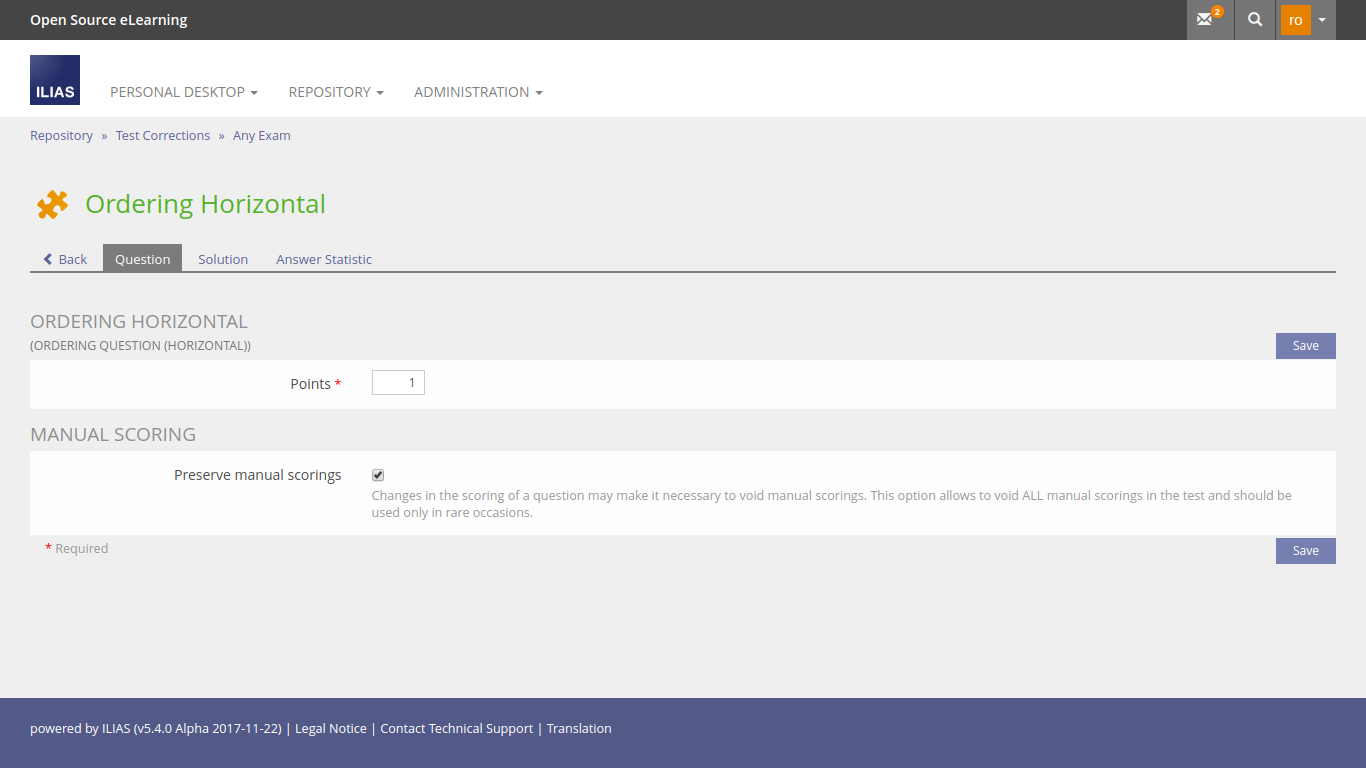Click Contact Technical Support link
The height and width of the screenshot is (768, 1366).
457,728
